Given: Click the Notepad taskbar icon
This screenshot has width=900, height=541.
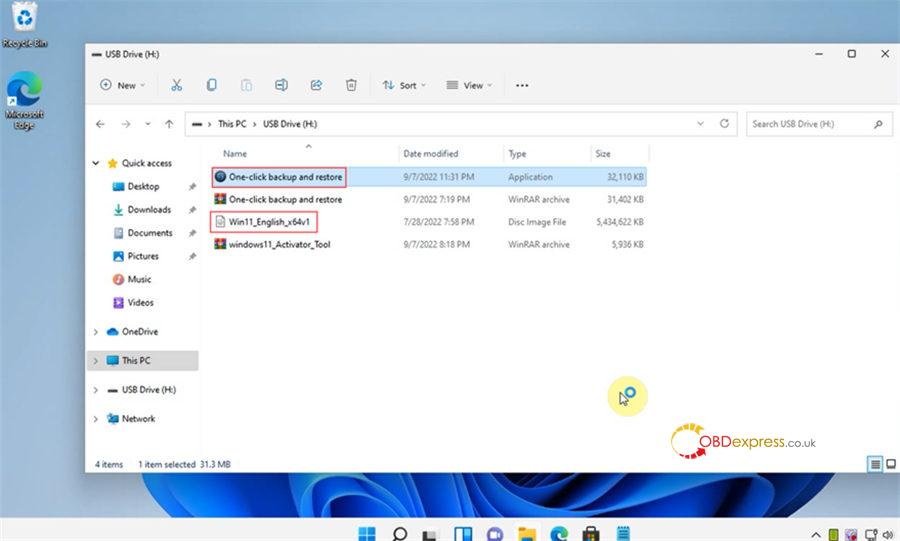Looking at the screenshot, I should pyautogui.click(x=623, y=534).
